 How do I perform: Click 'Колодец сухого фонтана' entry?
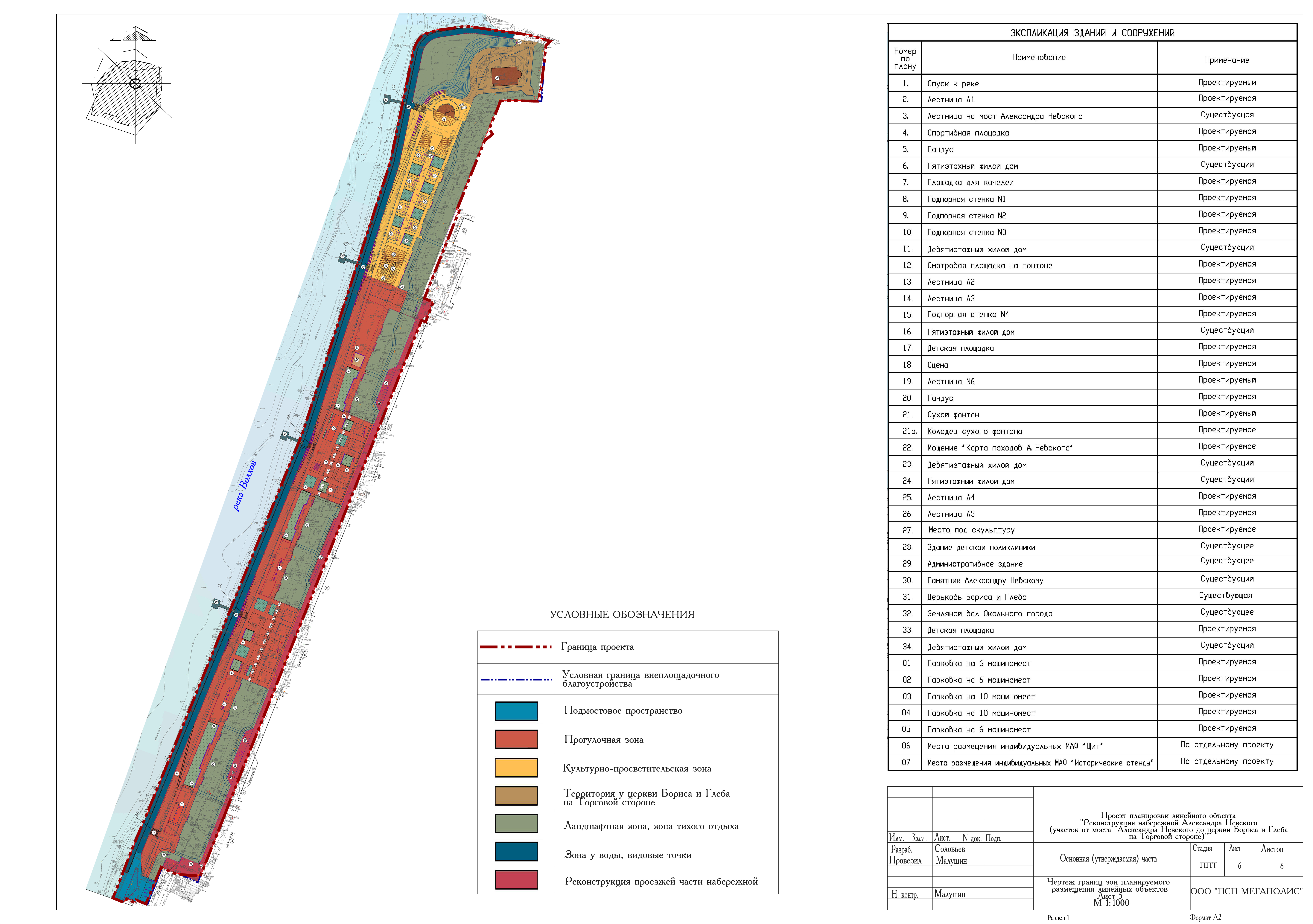(x=974, y=431)
